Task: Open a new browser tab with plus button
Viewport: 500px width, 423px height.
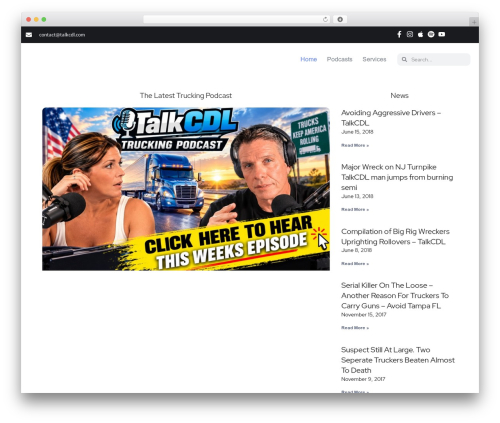Action: (x=474, y=22)
